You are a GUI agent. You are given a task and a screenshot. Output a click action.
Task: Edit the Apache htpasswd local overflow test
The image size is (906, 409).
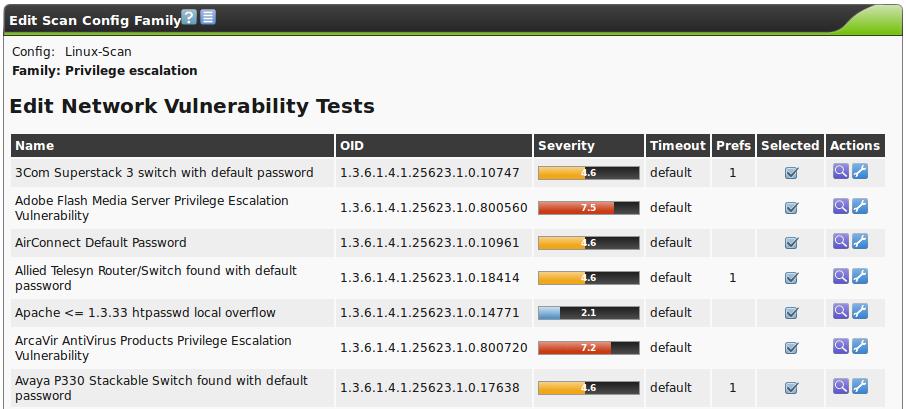[860, 312]
